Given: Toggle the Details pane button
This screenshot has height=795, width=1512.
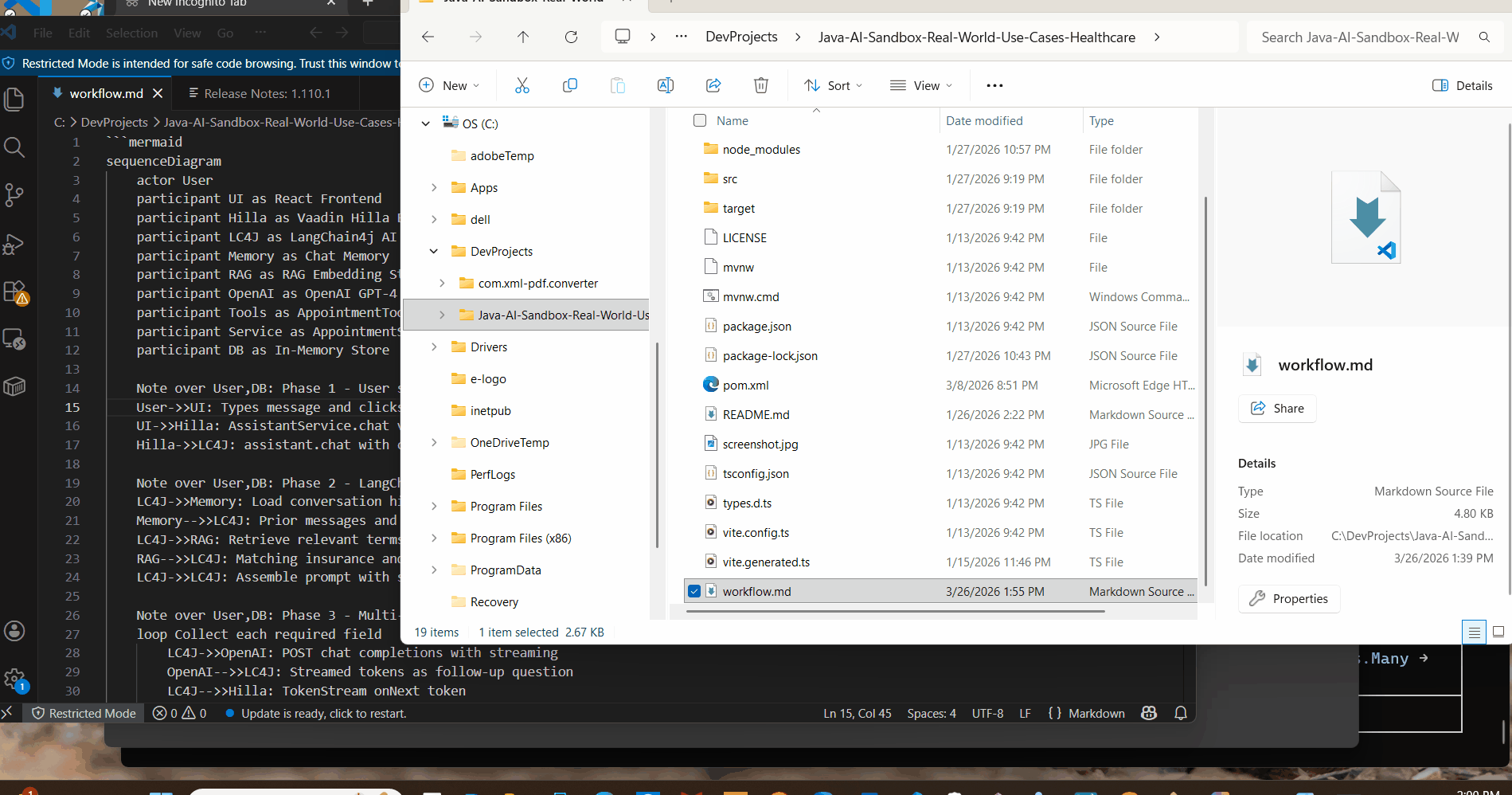Looking at the screenshot, I should pyautogui.click(x=1463, y=85).
